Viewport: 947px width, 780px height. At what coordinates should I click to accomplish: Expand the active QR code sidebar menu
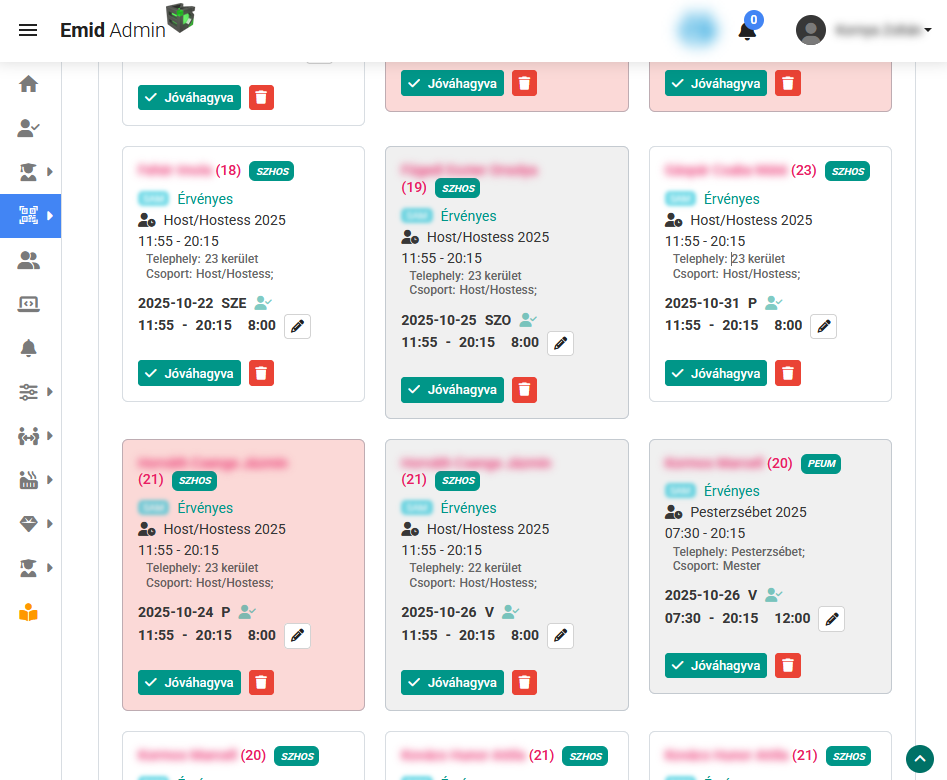coord(31,216)
